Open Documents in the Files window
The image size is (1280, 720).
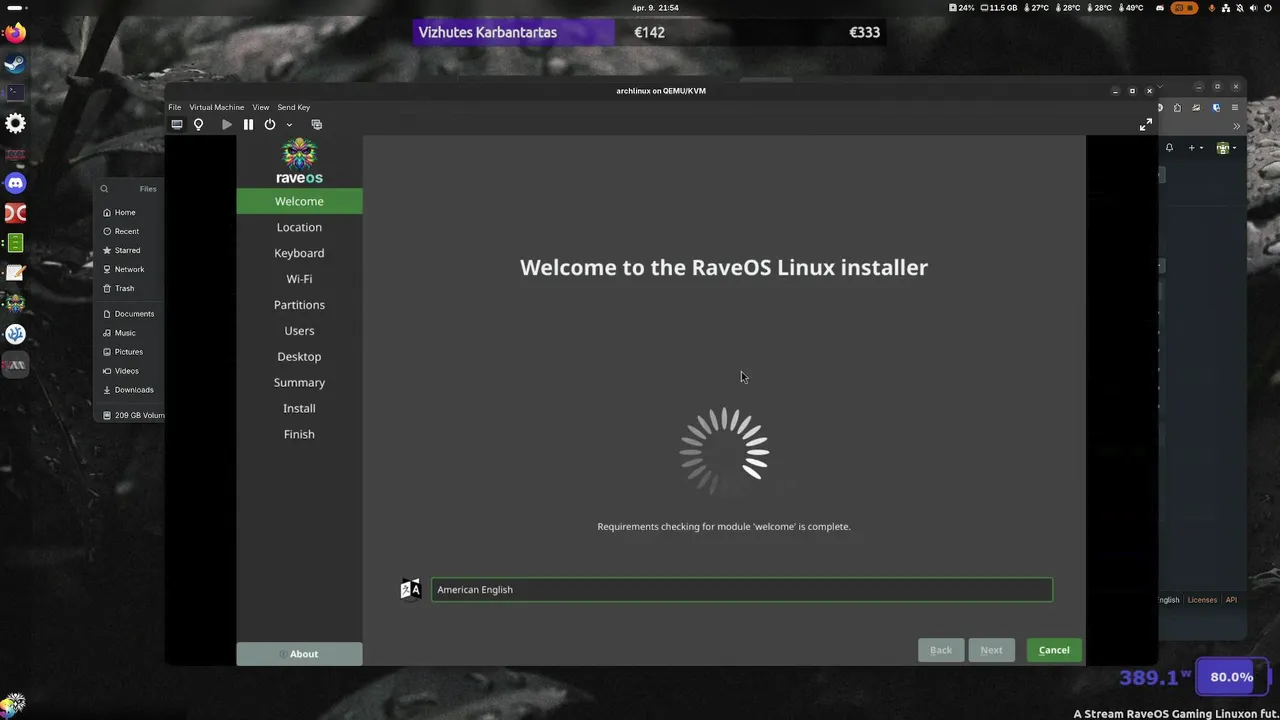tap(134, 314)
